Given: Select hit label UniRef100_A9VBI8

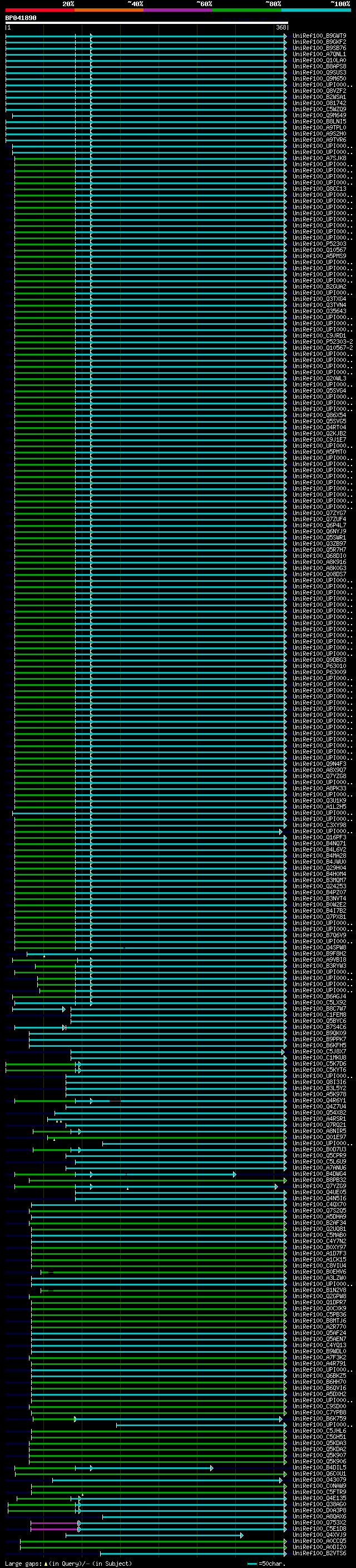Looking at the screenshot, I should [319, 959].
